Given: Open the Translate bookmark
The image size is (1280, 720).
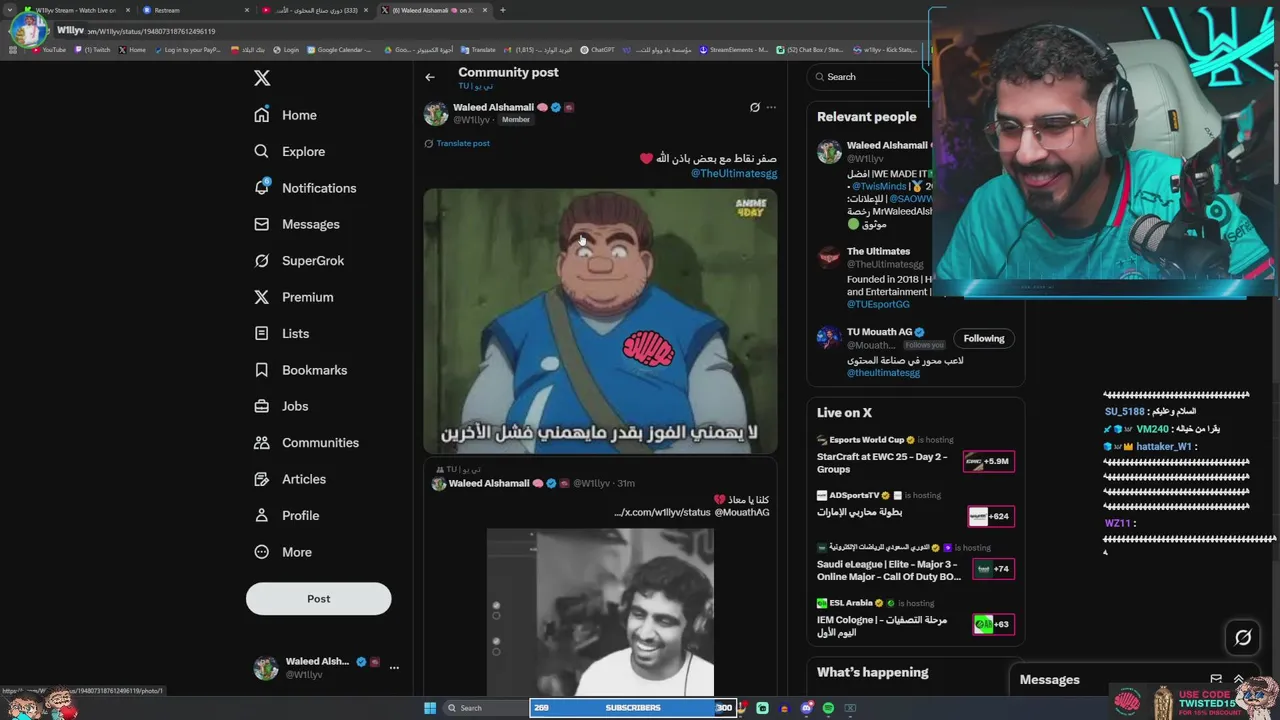Looking at the screenshot, I should point(478,50).
